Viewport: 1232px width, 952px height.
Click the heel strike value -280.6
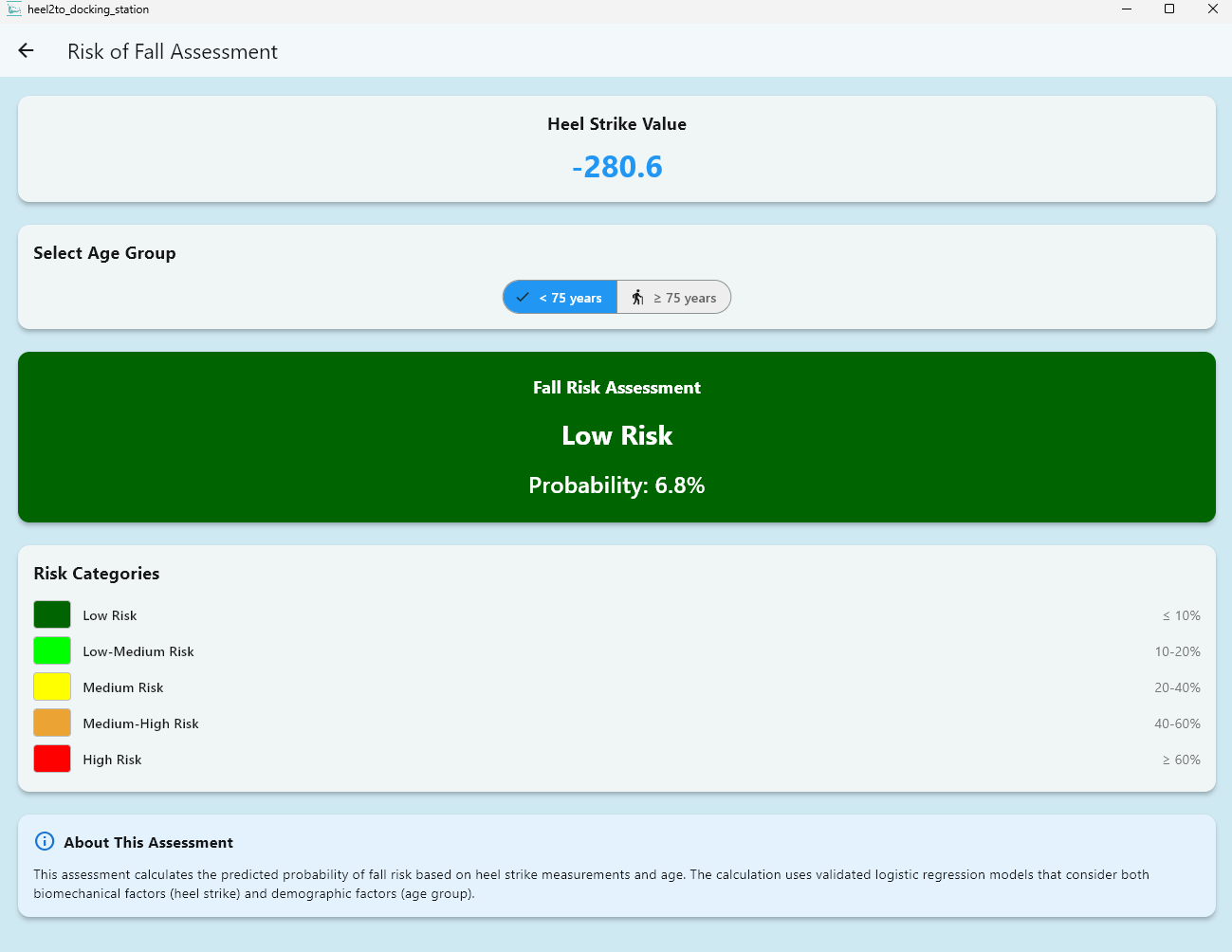616,167
